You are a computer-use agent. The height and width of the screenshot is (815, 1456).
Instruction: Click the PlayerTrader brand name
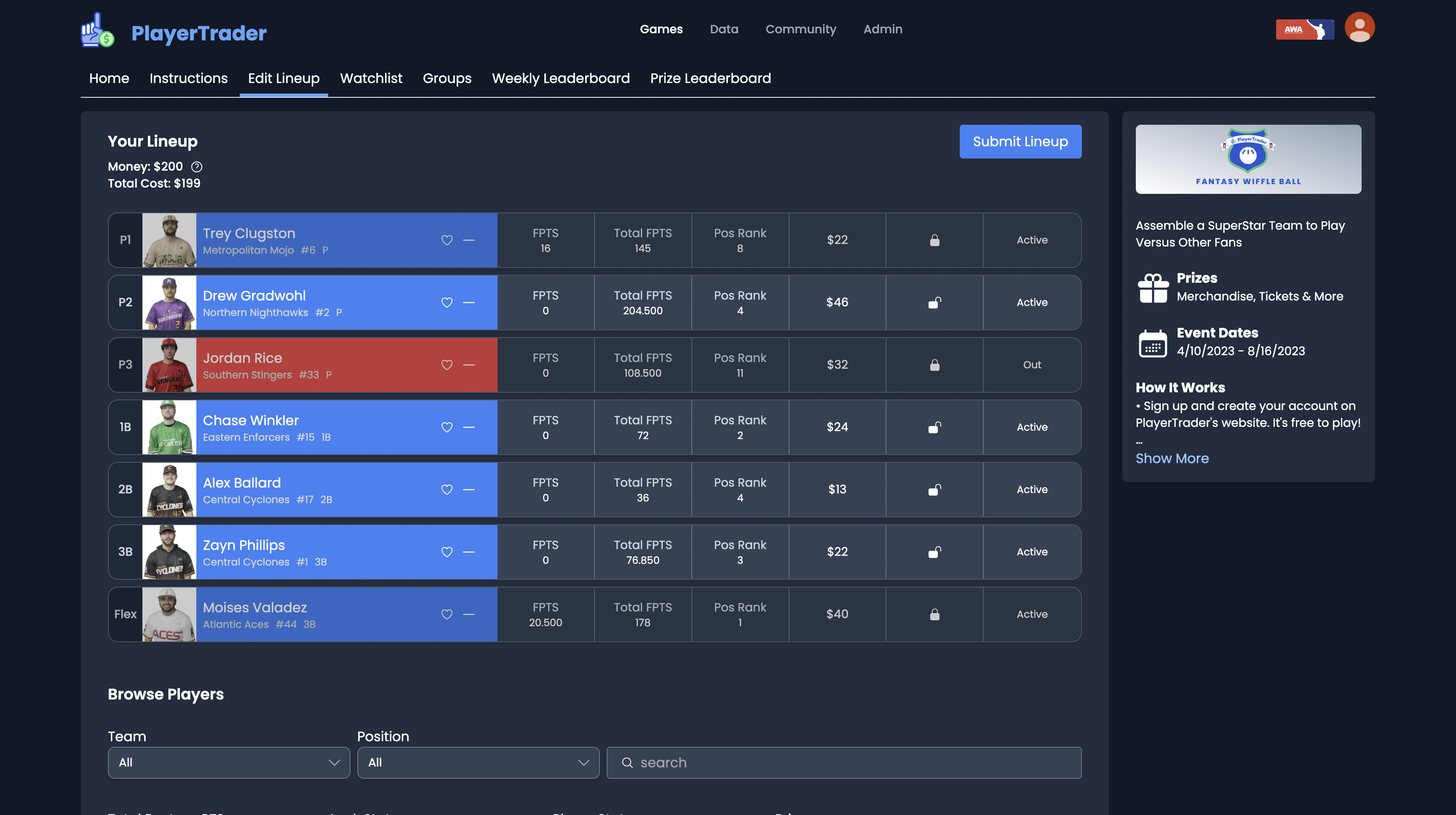point(199,33)
